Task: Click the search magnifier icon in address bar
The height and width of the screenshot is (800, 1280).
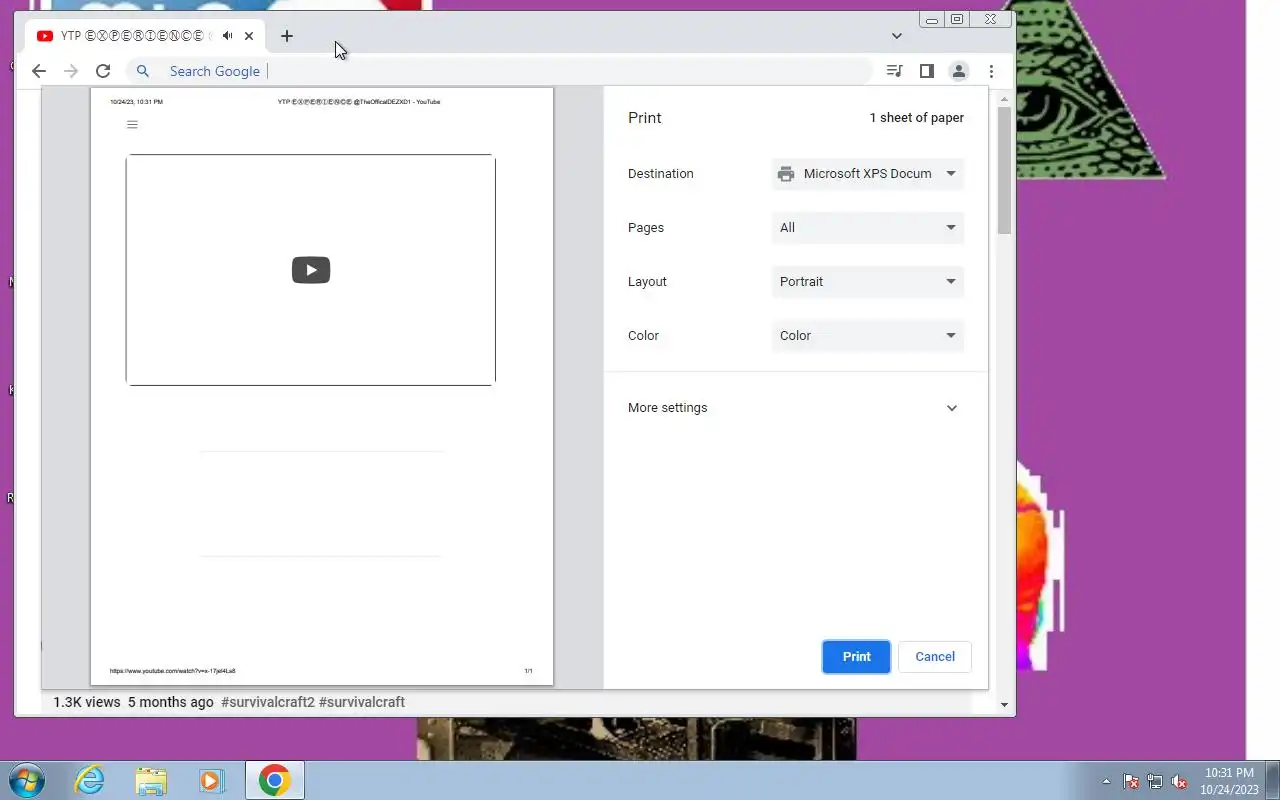Action: 143,71
